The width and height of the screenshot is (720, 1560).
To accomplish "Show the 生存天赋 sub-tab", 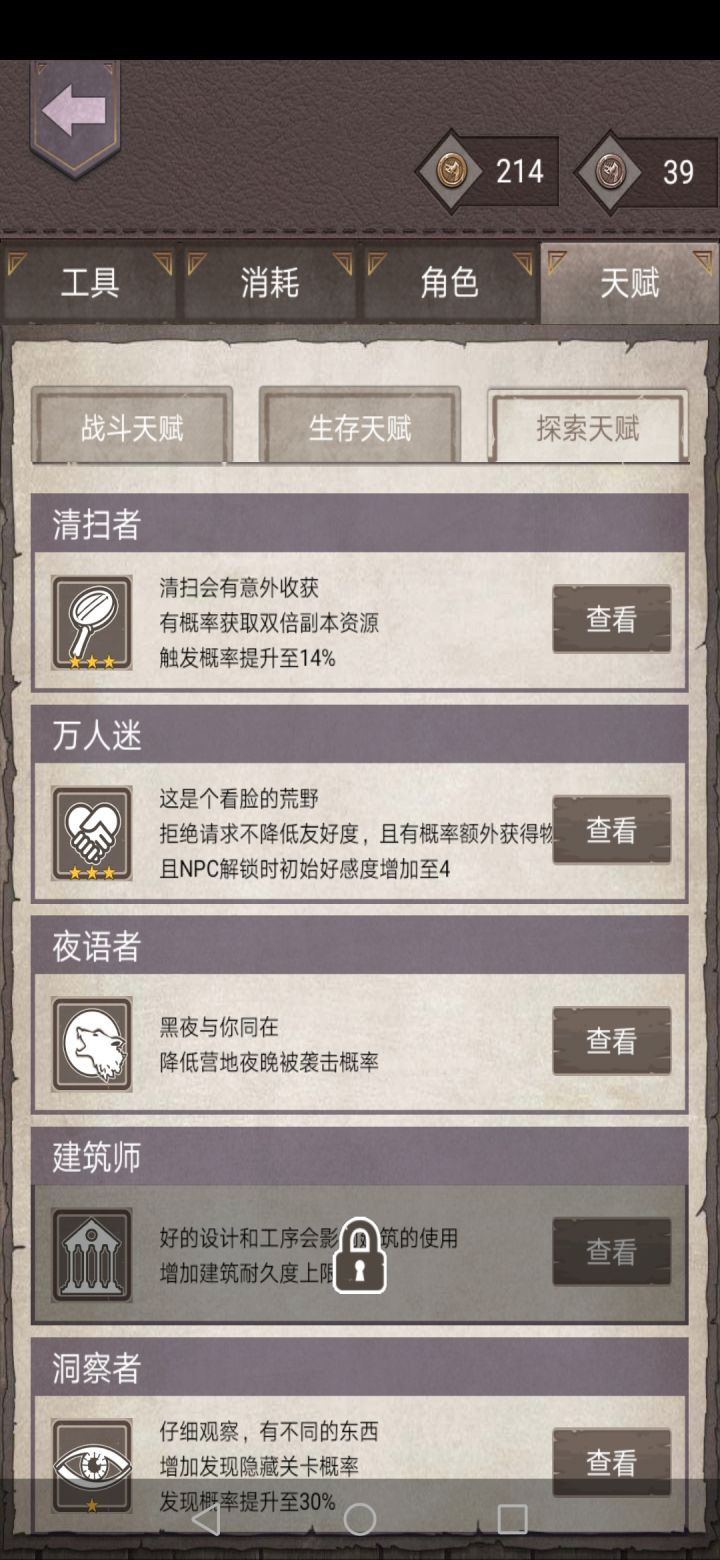I will tap(360, 429).
